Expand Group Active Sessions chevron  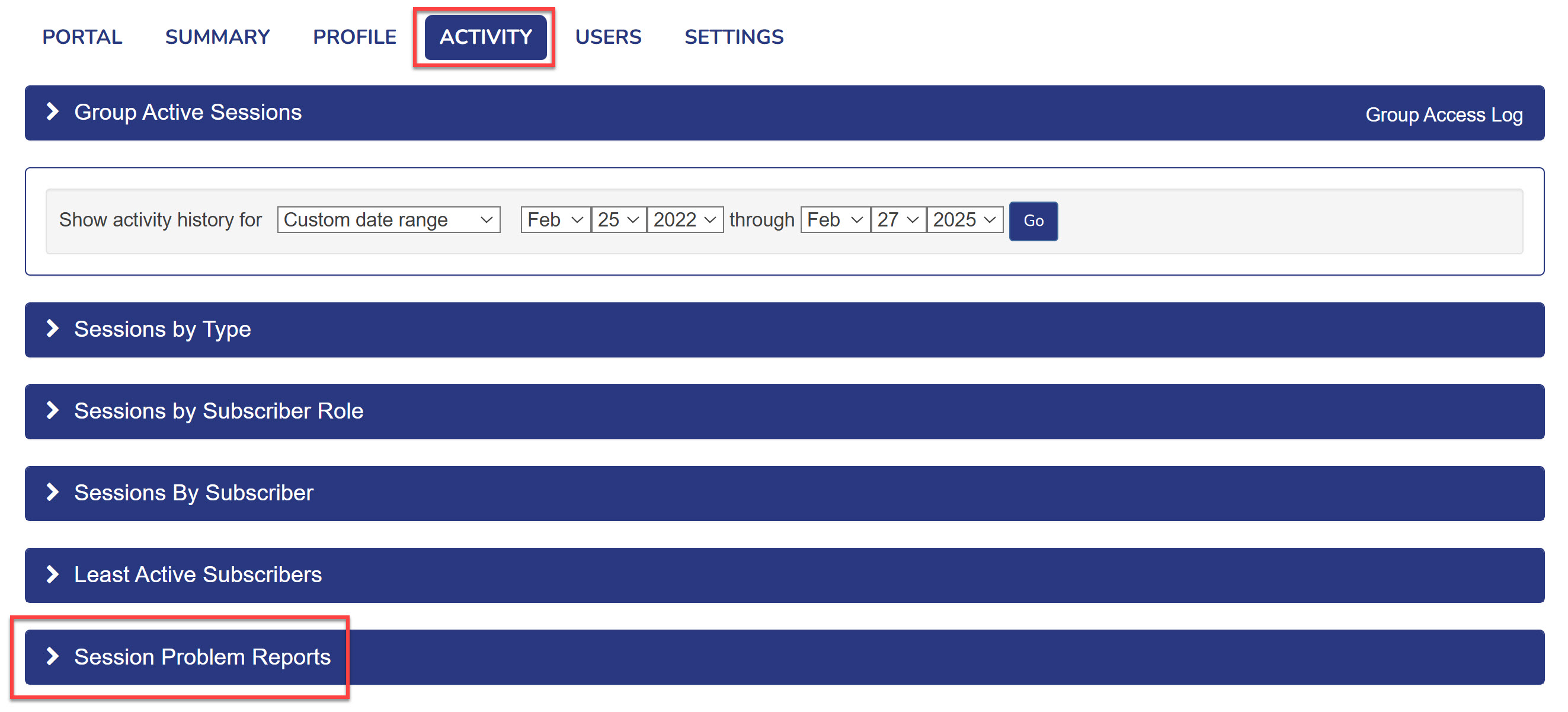52,112
